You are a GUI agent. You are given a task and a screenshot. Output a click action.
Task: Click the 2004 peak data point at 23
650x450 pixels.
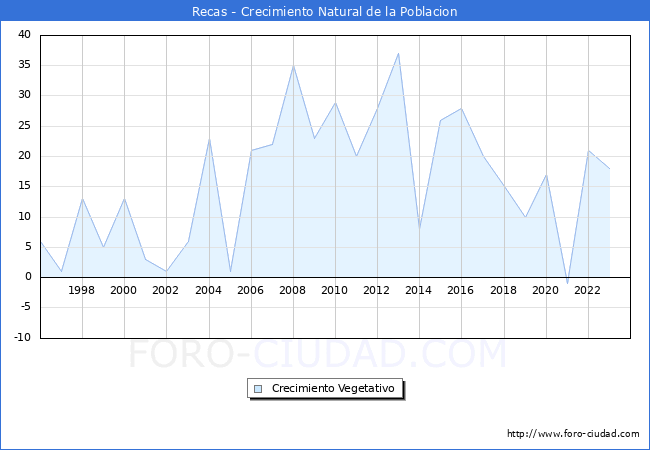tap(209, 138)
